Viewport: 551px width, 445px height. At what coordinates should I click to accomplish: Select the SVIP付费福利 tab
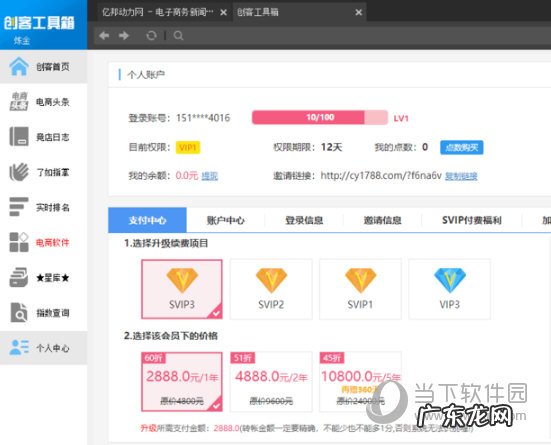click(472, 220)
